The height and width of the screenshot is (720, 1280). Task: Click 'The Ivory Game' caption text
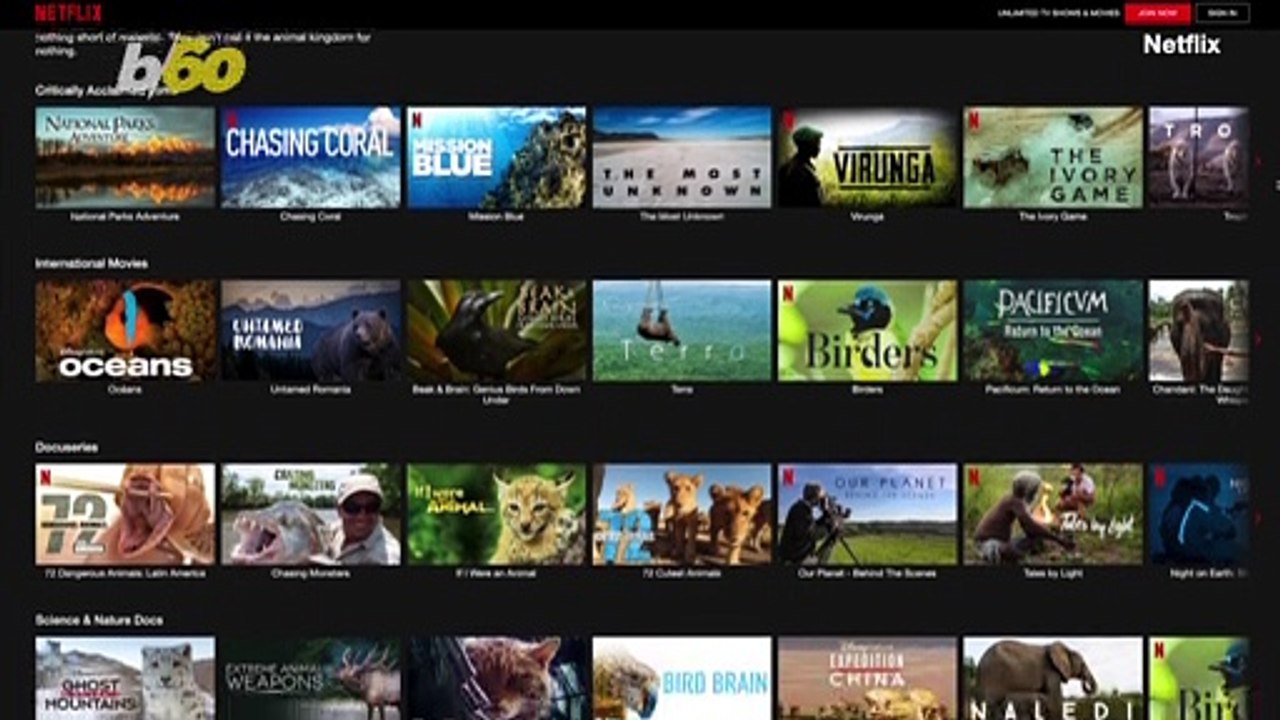1053,216
